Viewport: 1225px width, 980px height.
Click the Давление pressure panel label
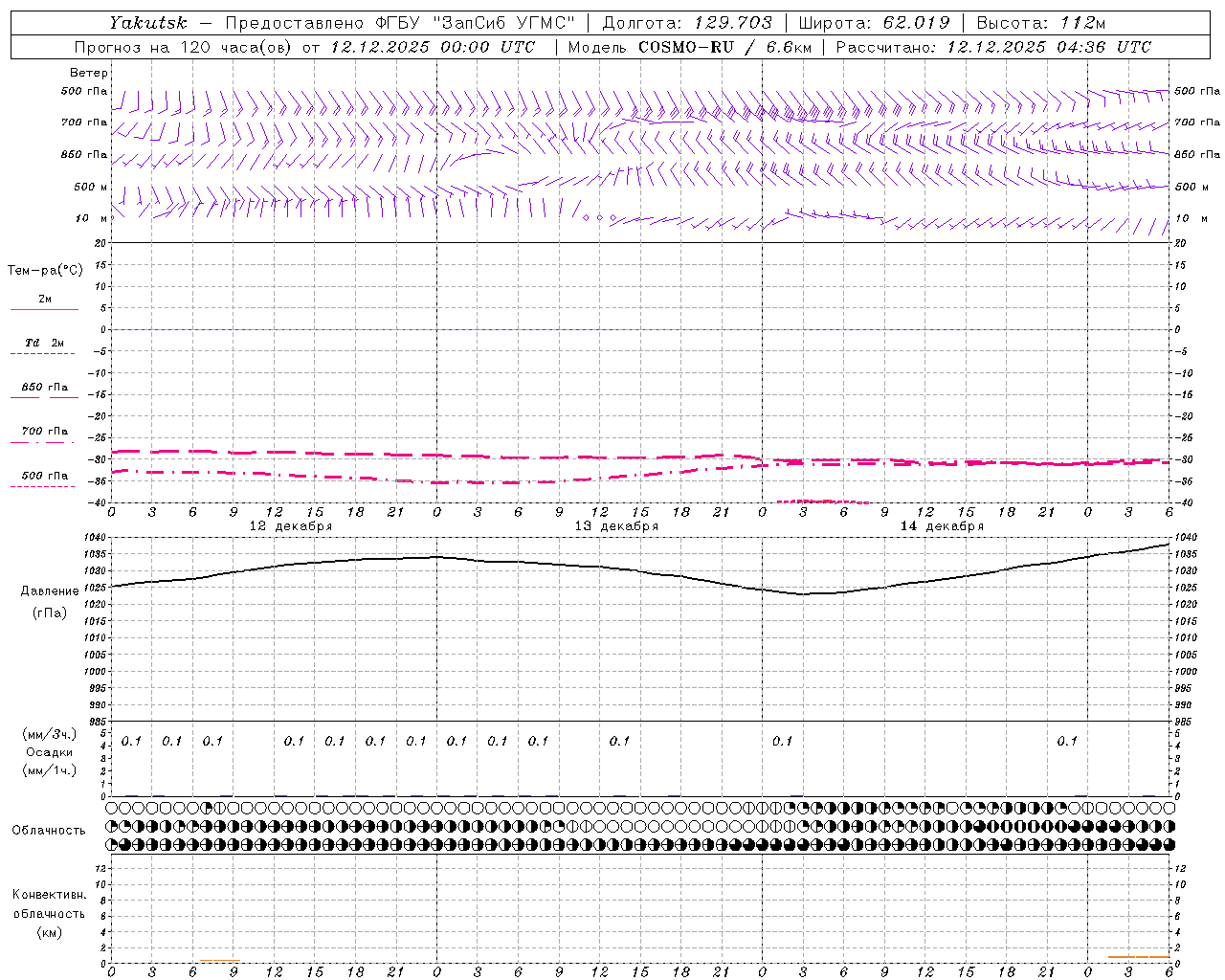click(50, 590)
